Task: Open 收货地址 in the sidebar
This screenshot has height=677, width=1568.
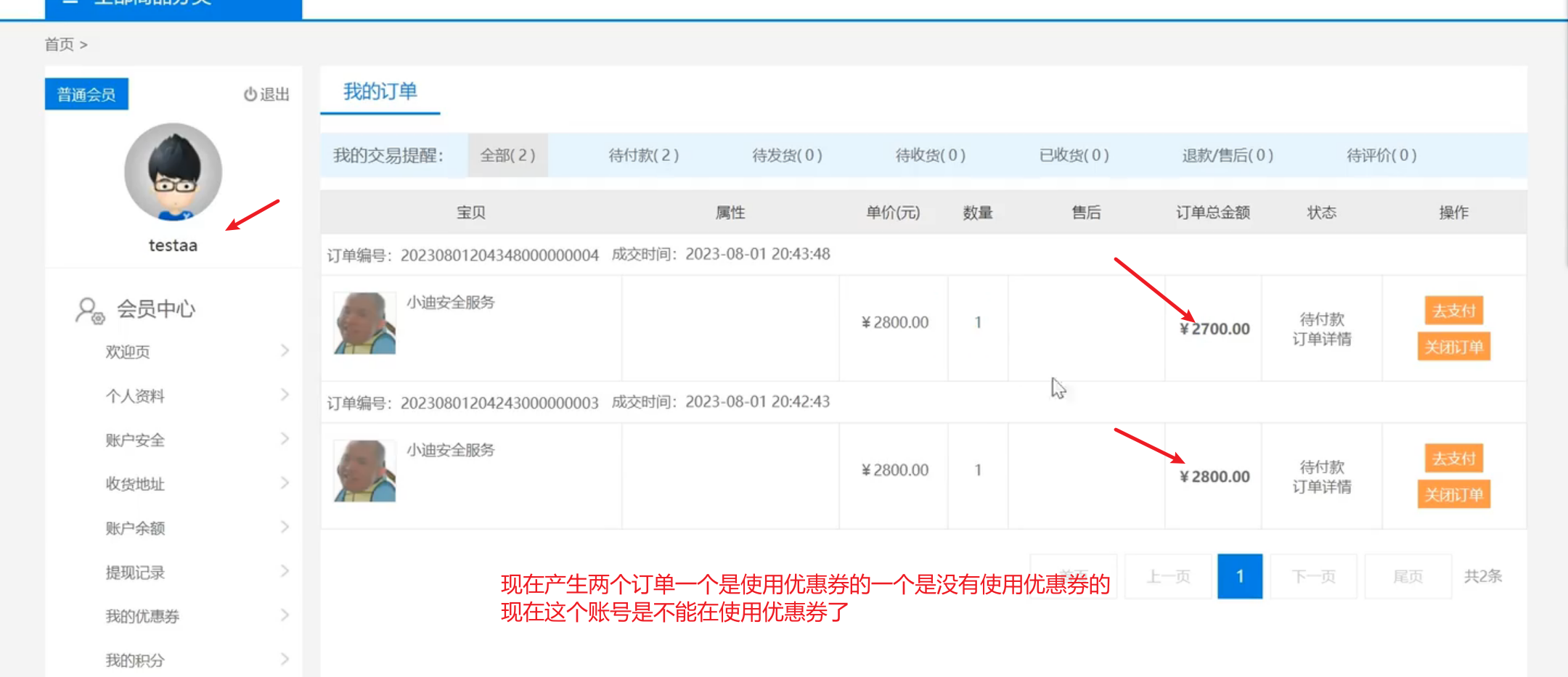Action: pos(135,484)
